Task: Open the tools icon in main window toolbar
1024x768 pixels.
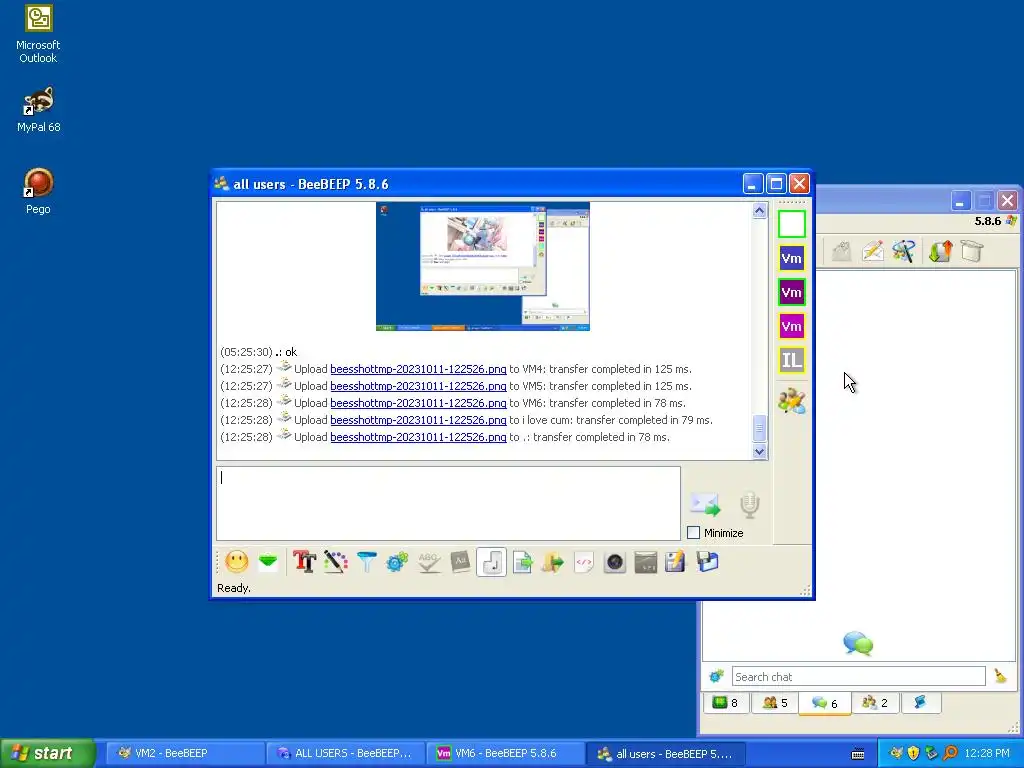Action: tap(904, 251)
